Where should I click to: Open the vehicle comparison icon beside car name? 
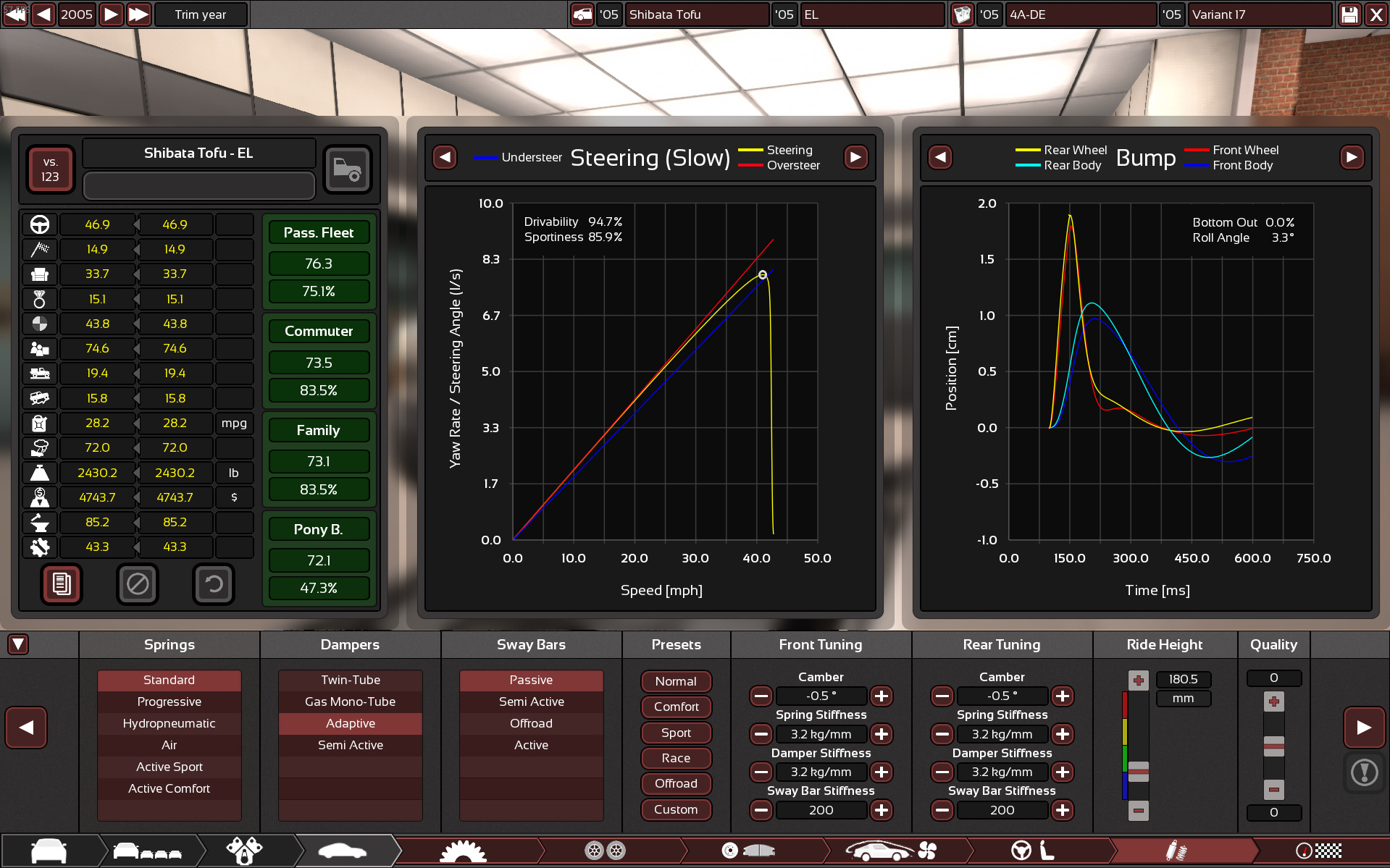tap(347, 169)
